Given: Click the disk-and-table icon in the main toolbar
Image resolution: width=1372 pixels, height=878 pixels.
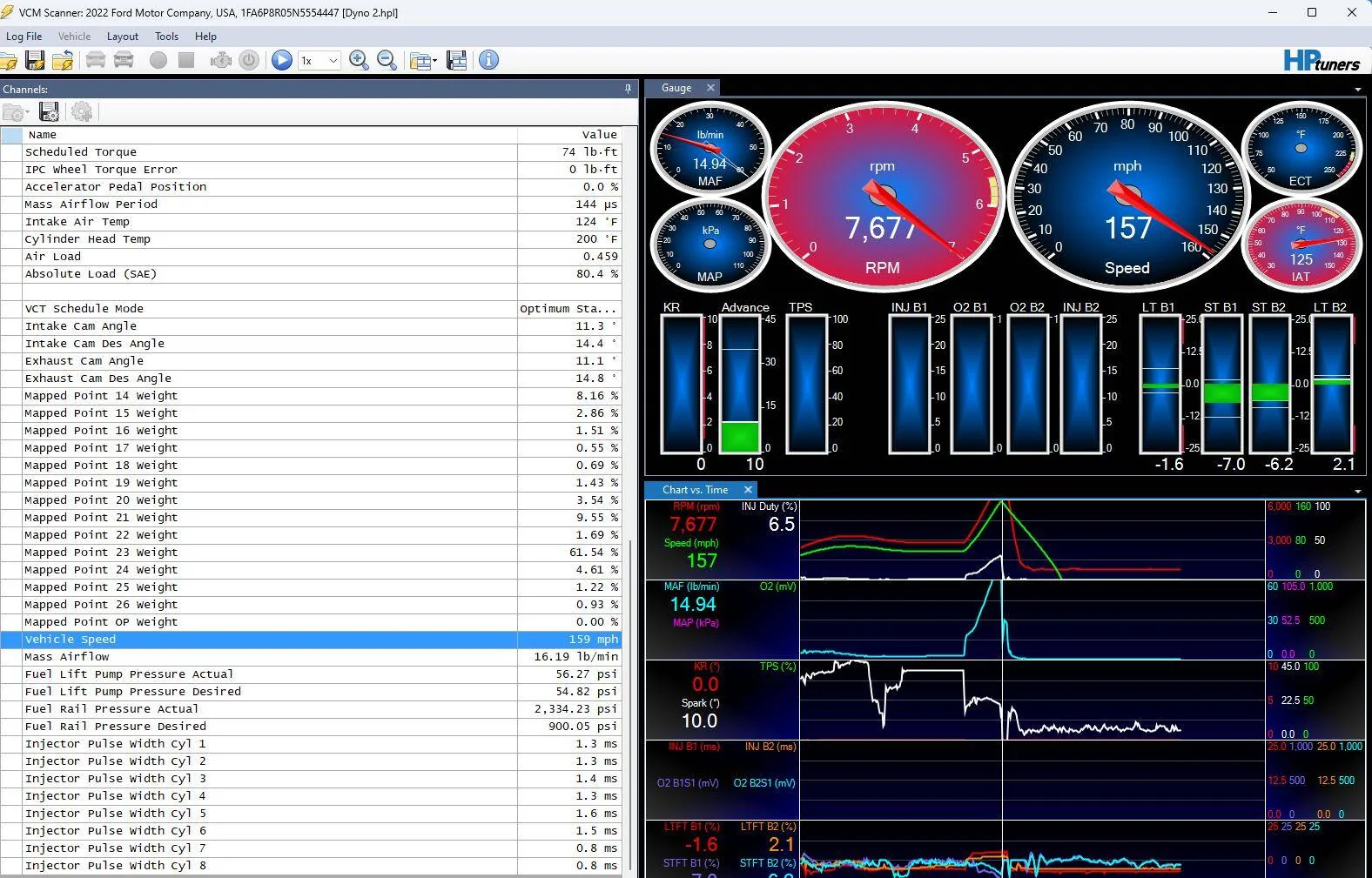Looking at the screenshot, I should point(456,60).
